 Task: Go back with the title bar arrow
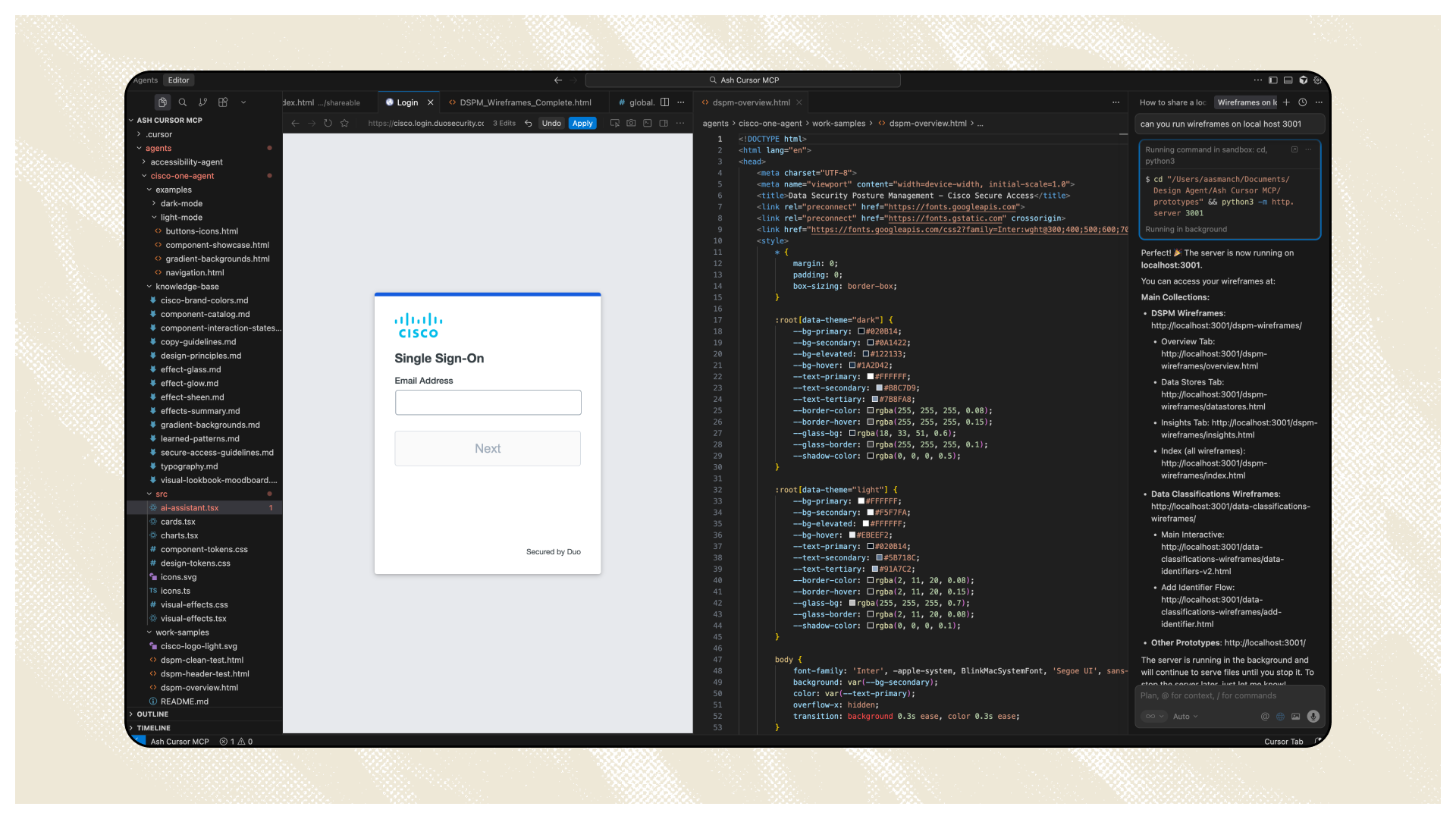[558, 80]
